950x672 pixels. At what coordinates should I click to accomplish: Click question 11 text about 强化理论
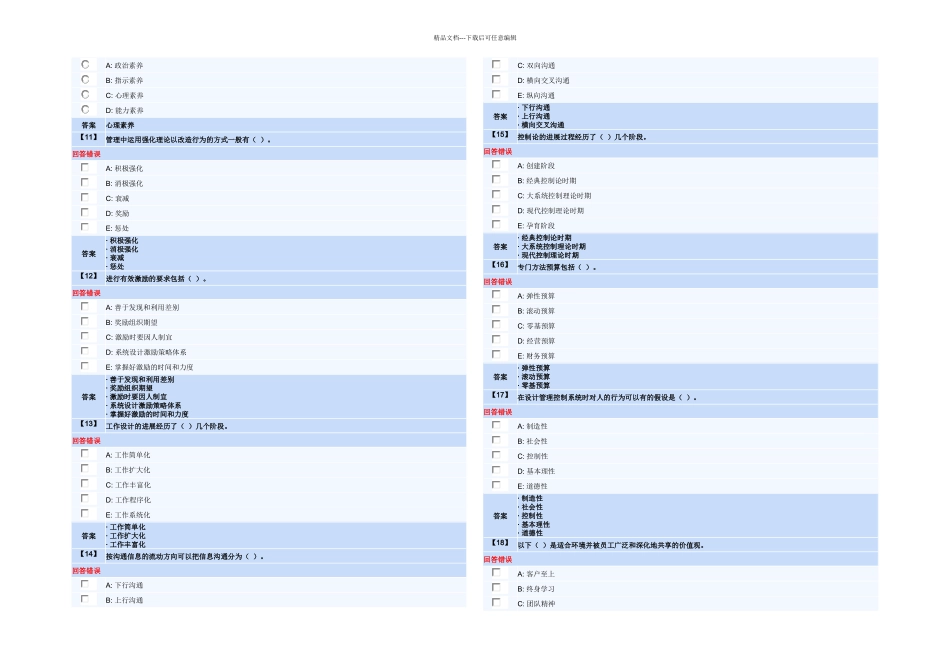188,140
